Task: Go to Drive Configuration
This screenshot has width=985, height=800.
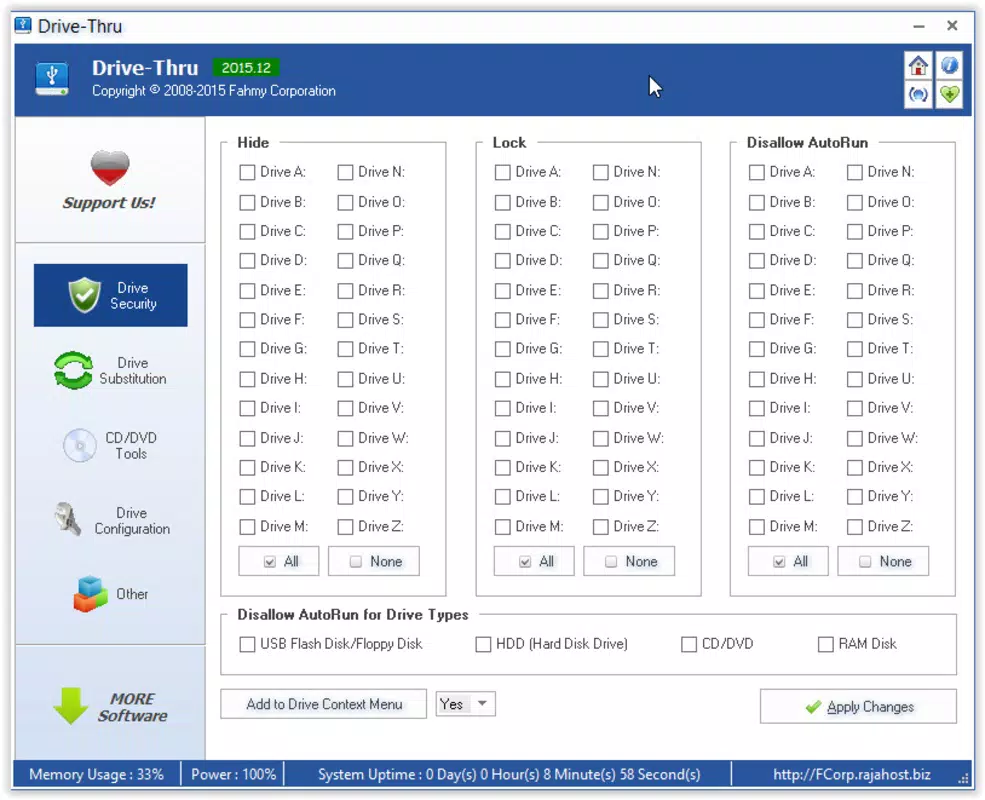Action: coord(111,521)
